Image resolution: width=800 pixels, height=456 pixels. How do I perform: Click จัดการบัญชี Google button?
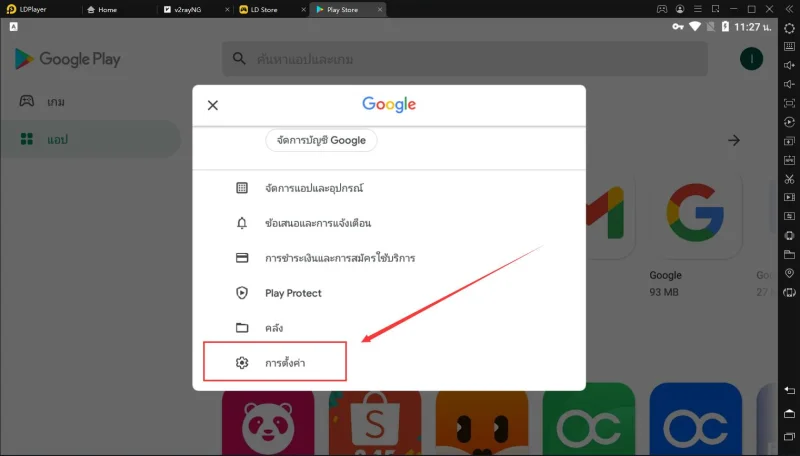point(321,140)
